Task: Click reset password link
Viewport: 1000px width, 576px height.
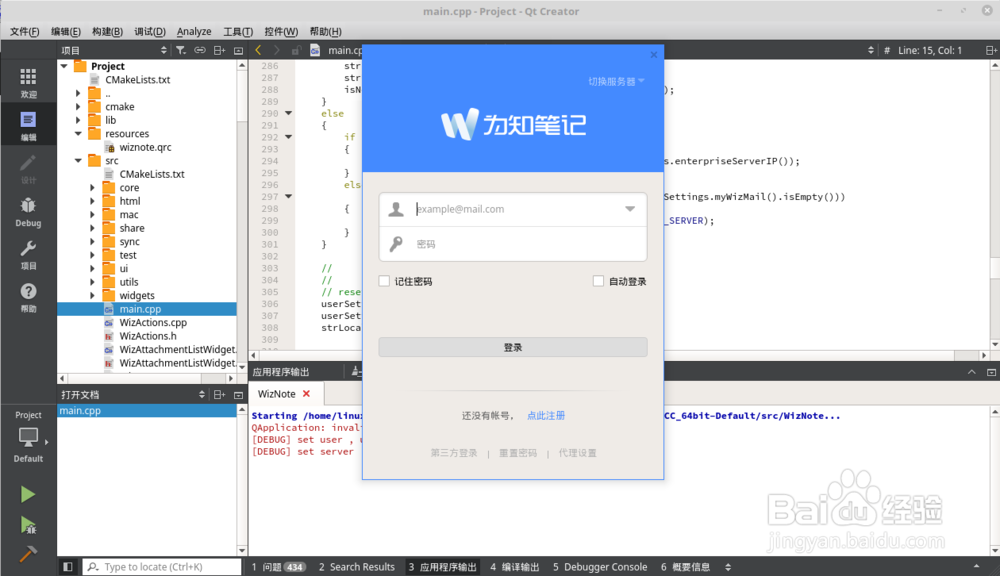Action: pyautogui.click(x=518, y=453)
